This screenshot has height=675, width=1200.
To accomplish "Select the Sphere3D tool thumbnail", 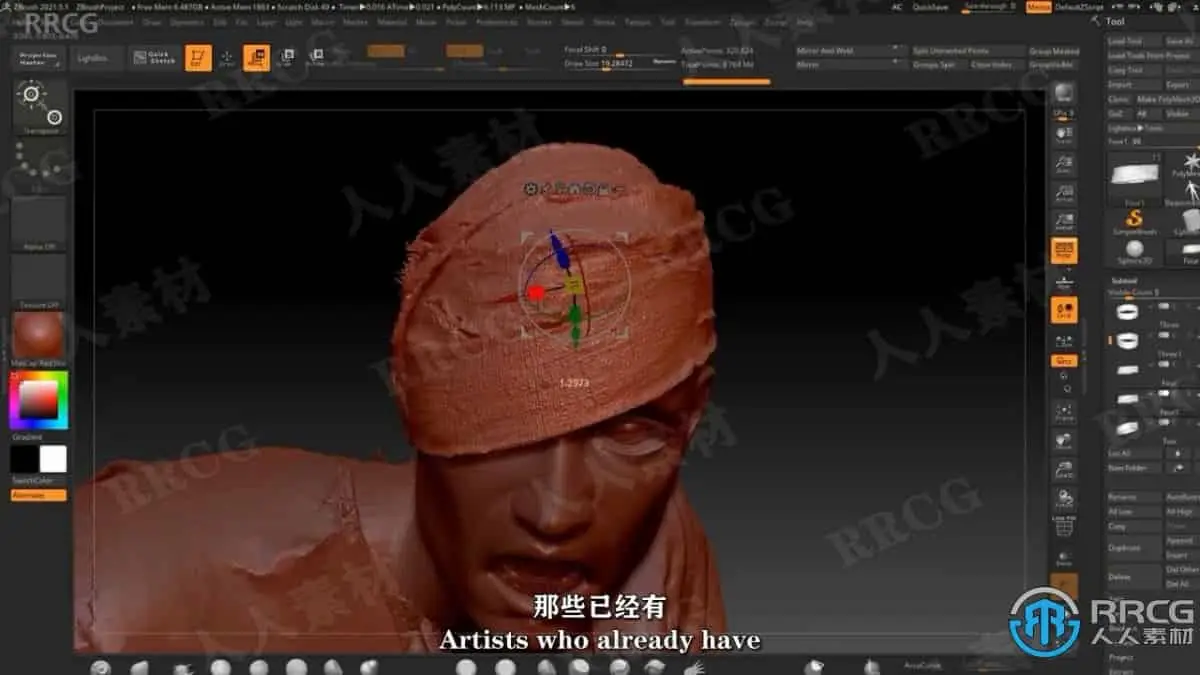I will click(x=1134, y=251).
